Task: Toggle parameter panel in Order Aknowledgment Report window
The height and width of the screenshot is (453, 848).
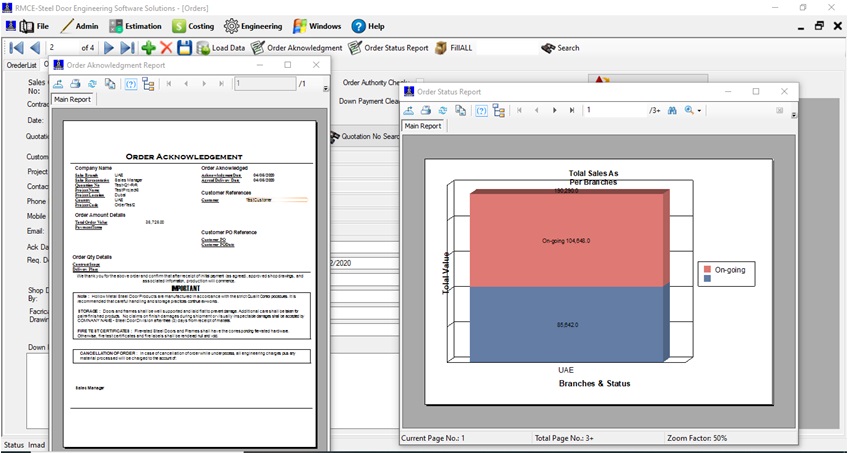Action: click(131, 84)
